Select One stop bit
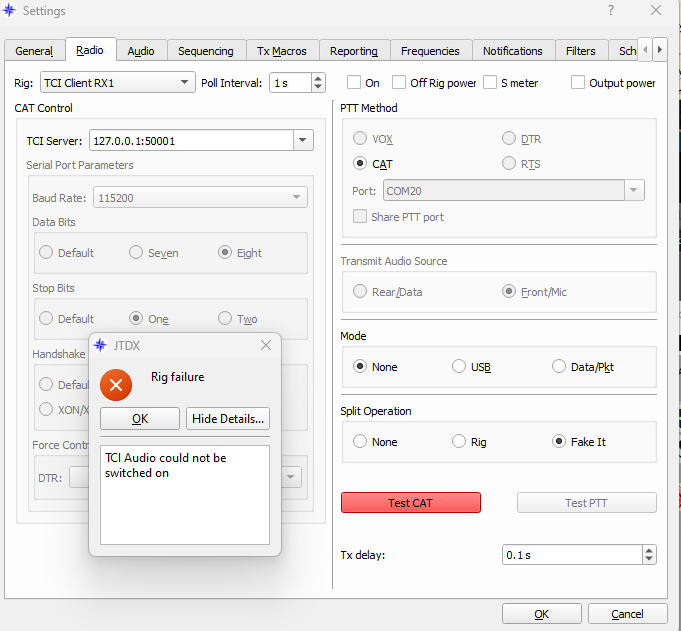Screen dimensions: 681x631 pos(136,318)
